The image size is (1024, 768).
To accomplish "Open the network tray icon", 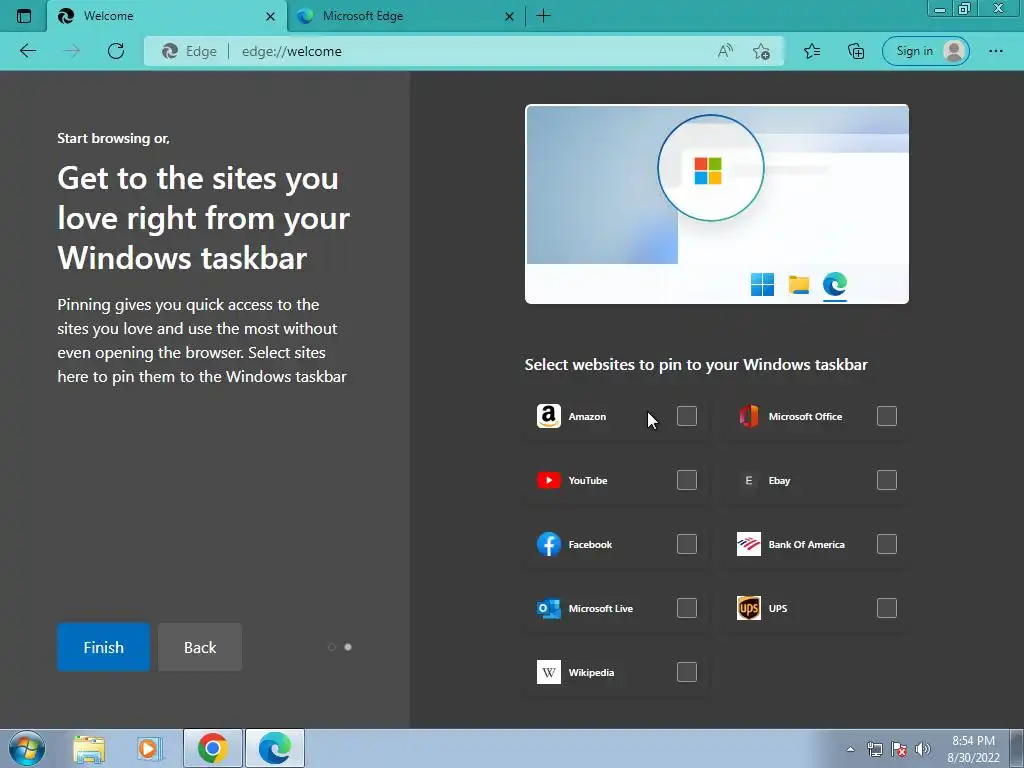I will pos(874,749).
